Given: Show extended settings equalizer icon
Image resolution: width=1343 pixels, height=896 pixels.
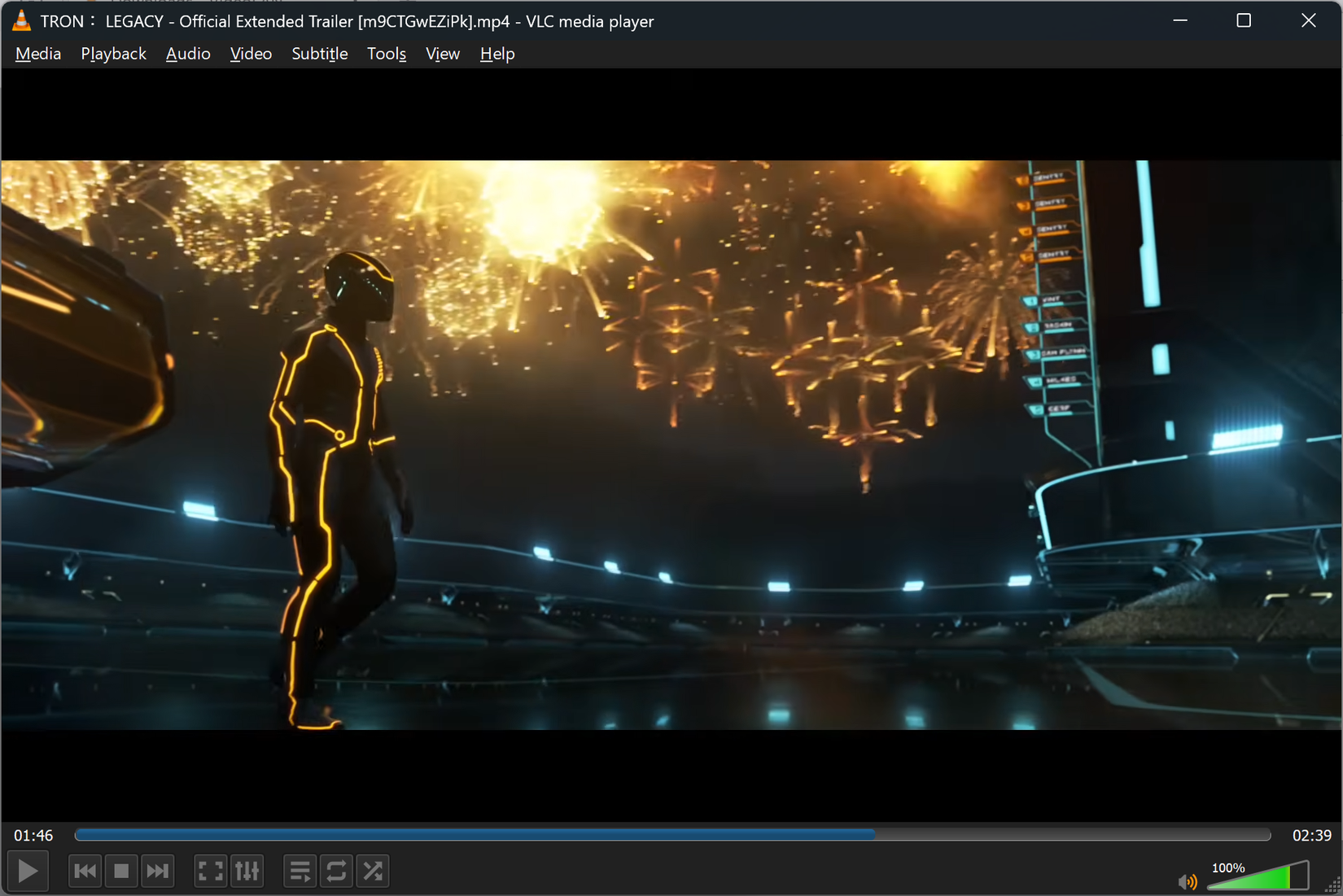Looking at the screenshot, I should click(247, 872).
